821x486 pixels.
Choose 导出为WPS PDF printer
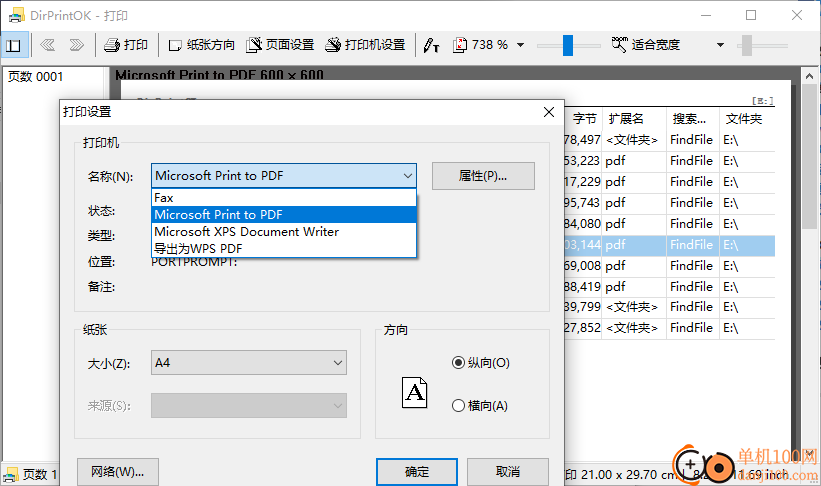(x=284, y=248)
